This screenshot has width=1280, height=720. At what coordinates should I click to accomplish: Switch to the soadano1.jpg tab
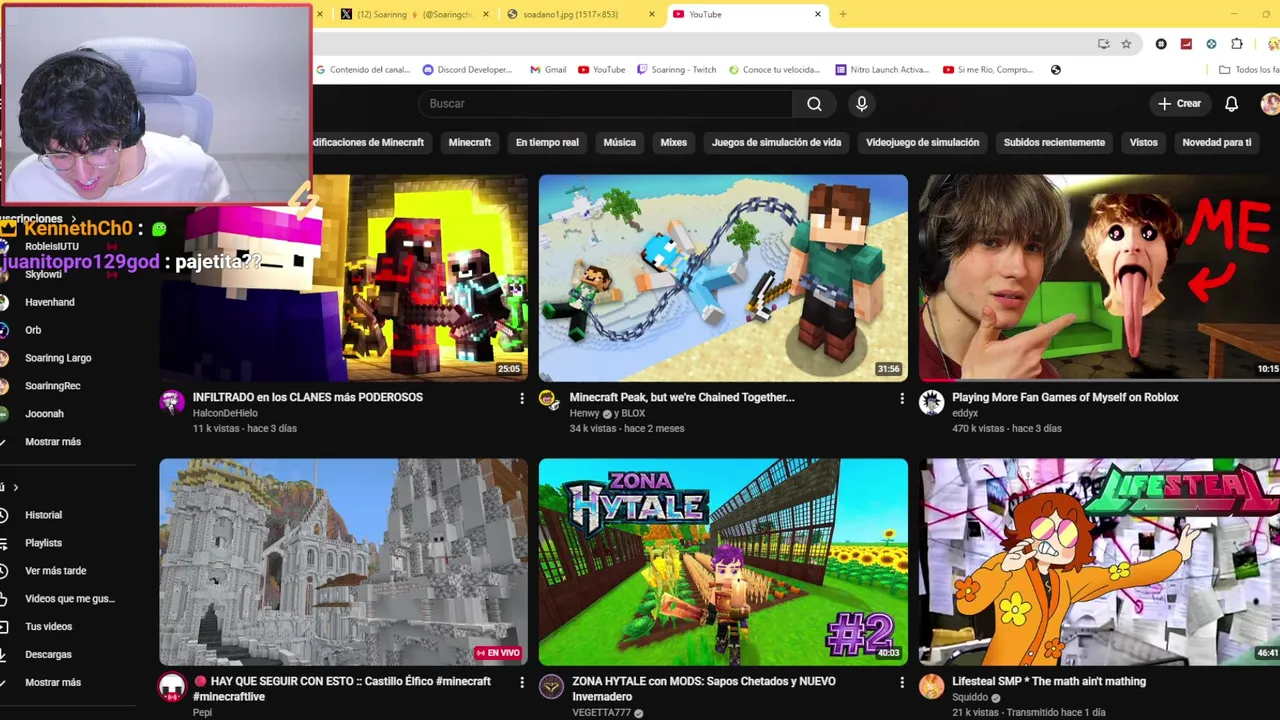(580, 14)
